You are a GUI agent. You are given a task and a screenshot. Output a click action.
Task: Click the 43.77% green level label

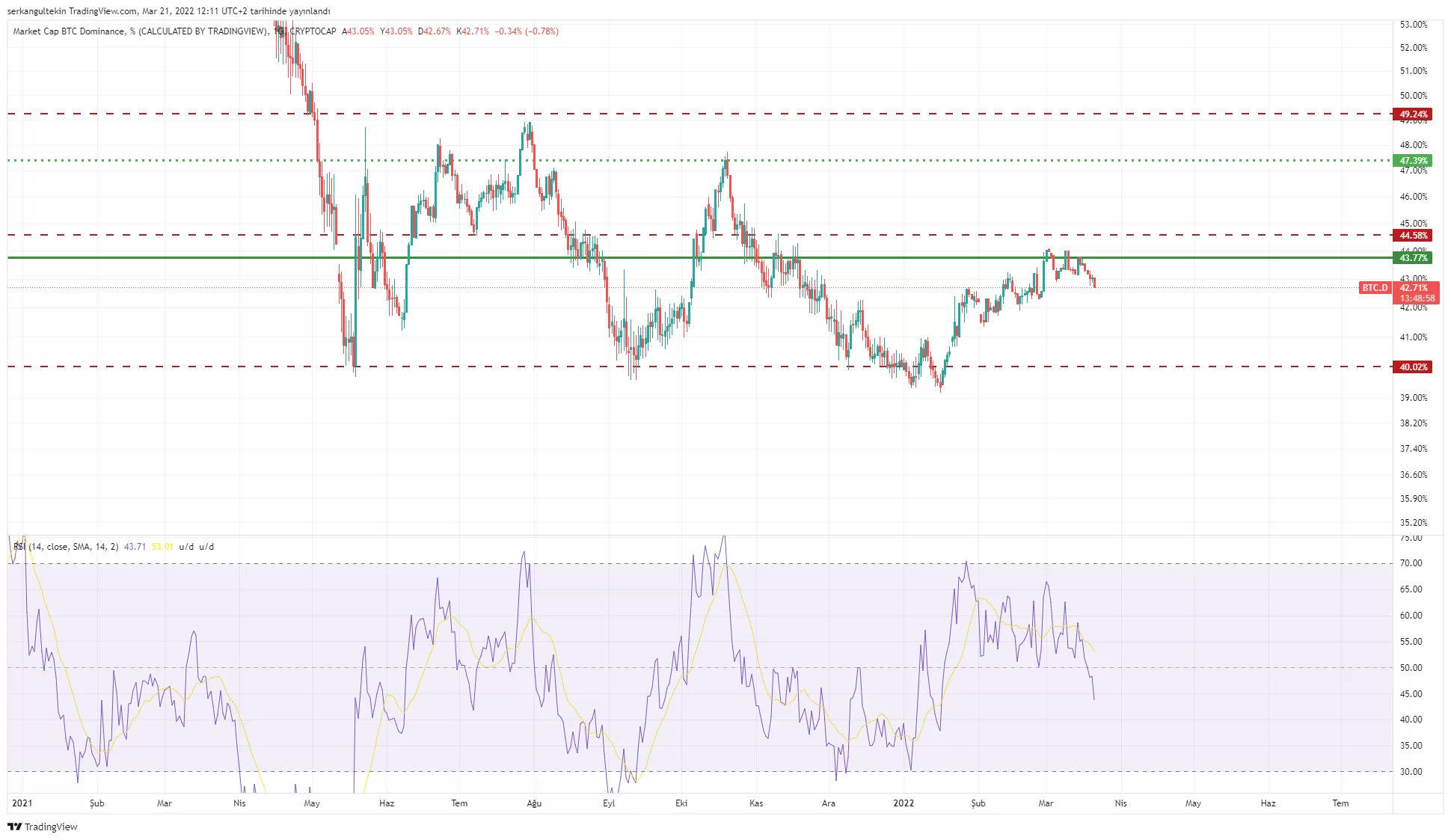pyautogui.click(x=1413, y=258)
